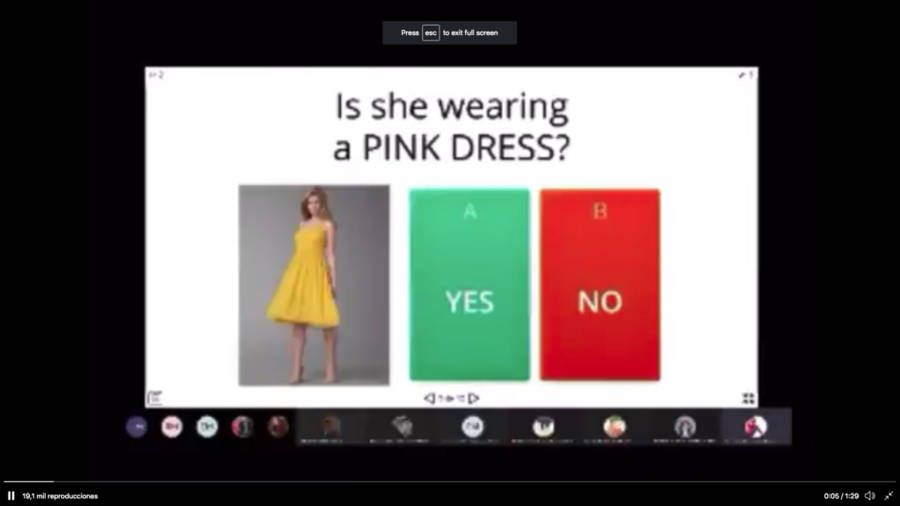The image size is (900, 506).
Task: Go to the previous slide arrow
Action: [x=429, y=398]
